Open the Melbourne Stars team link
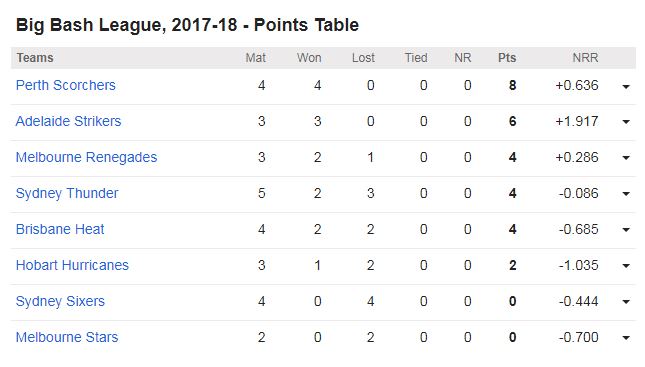Viewport: 645px width, 367px height. pos(67,337)
